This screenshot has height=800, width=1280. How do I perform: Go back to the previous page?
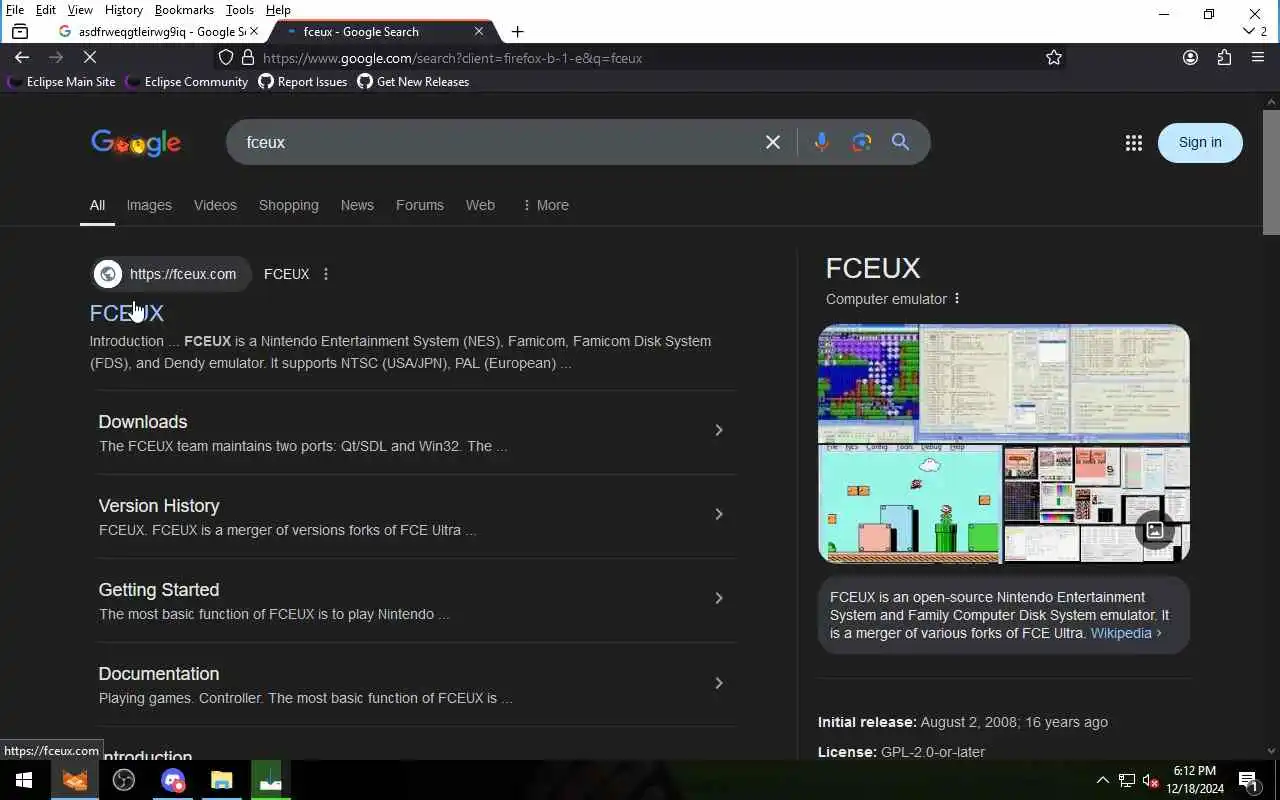tap(22, 58)
